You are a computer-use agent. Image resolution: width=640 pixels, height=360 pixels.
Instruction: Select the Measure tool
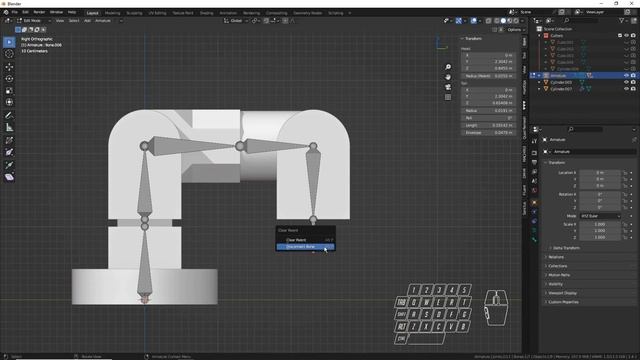pyautogui.click(x=9, y=127)
